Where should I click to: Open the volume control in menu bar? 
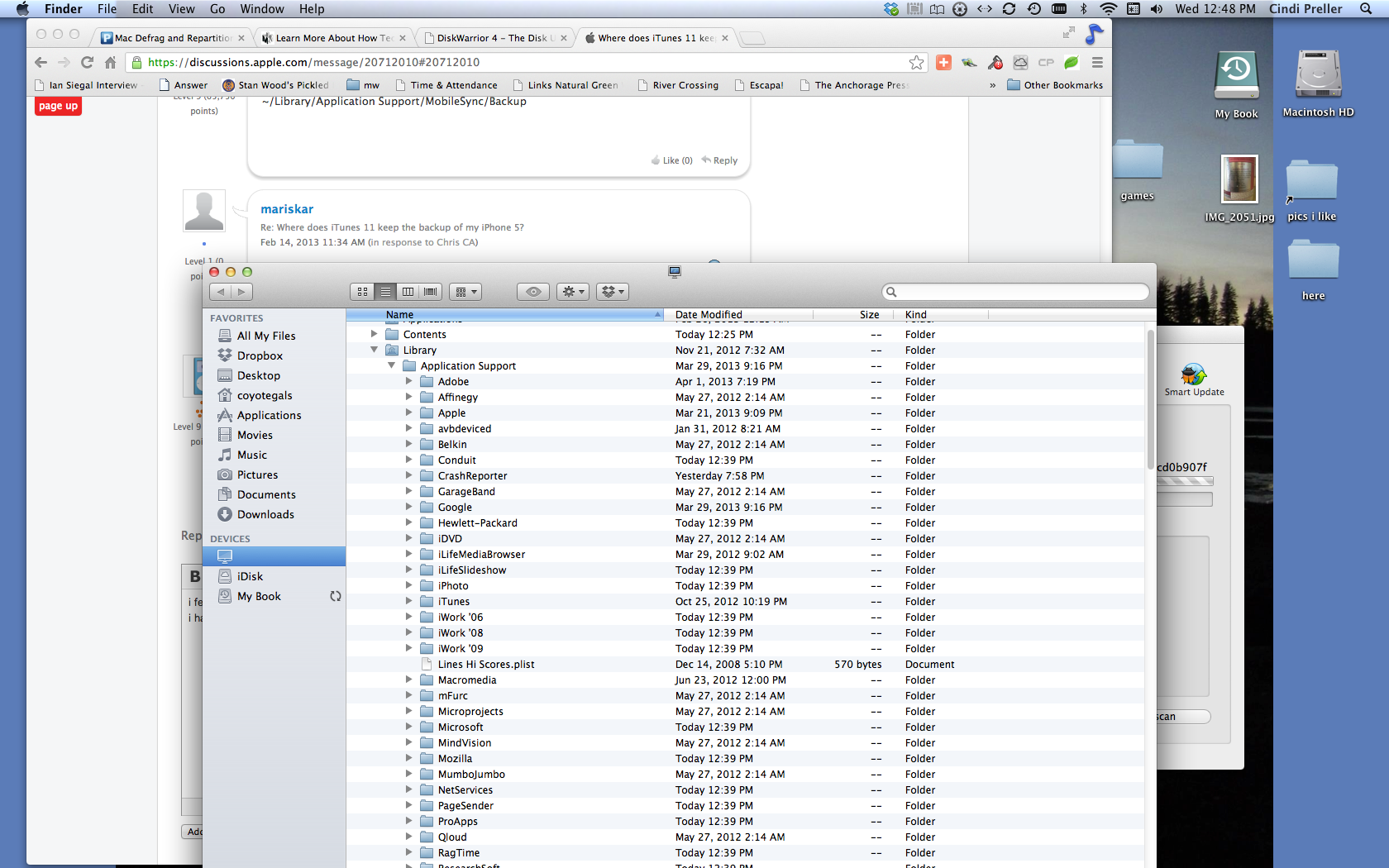click(1157, 9)
